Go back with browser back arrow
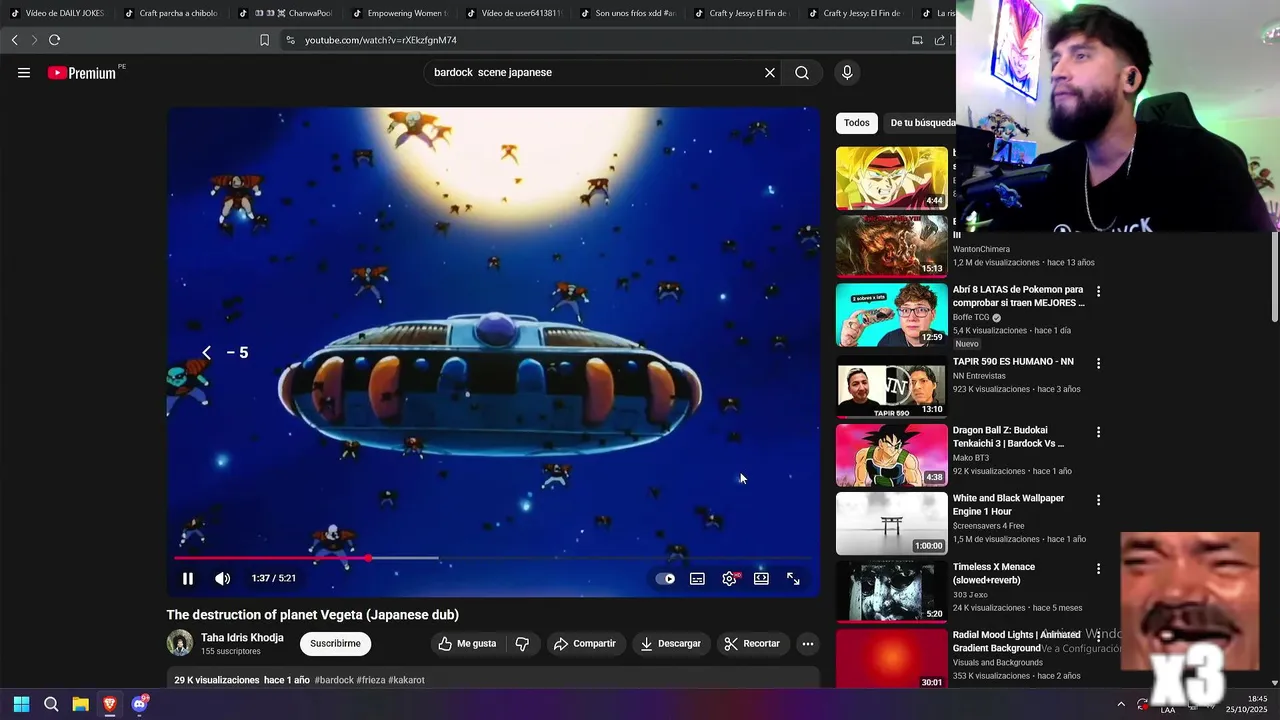Viewport: 1280px width, 720px height. pos(14,40)
